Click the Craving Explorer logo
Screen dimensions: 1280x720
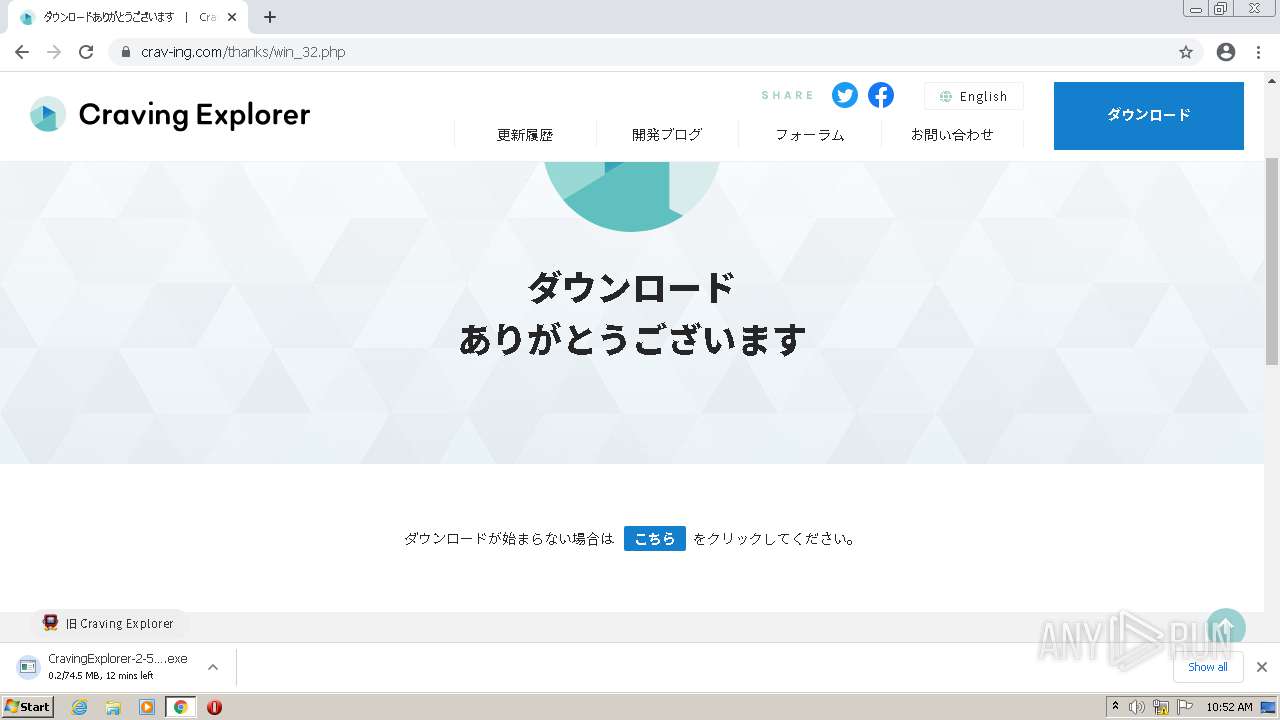(x=170, y=115)
